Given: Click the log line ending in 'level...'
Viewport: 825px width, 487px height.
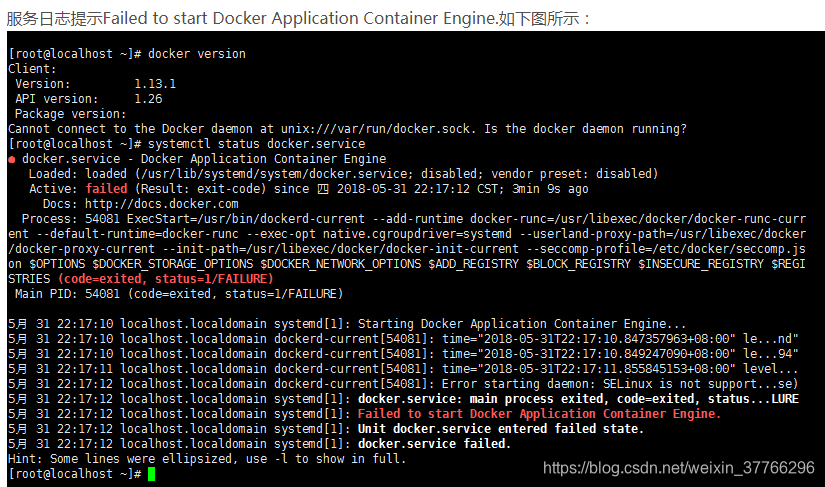Looking at the screenshot, I should (404, 369).
